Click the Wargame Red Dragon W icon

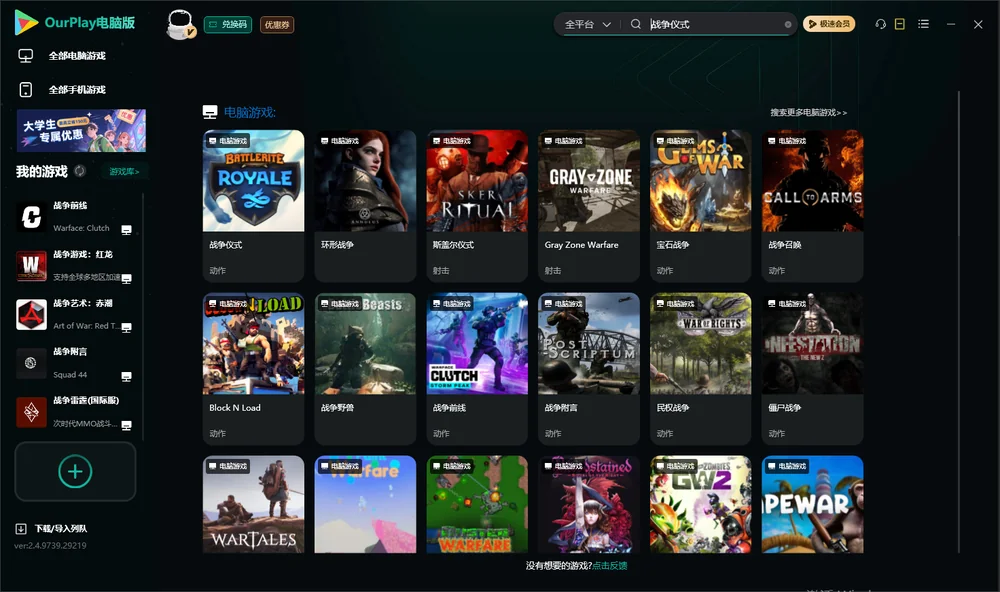(x=31, y=266)
